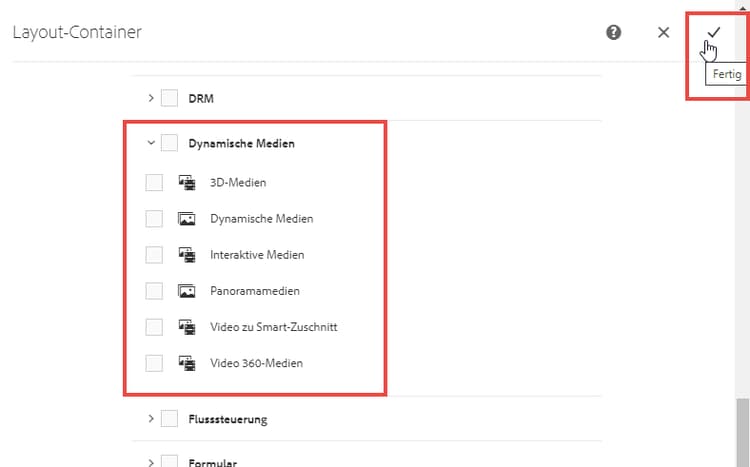Click the Video zu Smart-Zuschnitt icon
This screenshot has height=467, width=750.
(x=187, y=327)
